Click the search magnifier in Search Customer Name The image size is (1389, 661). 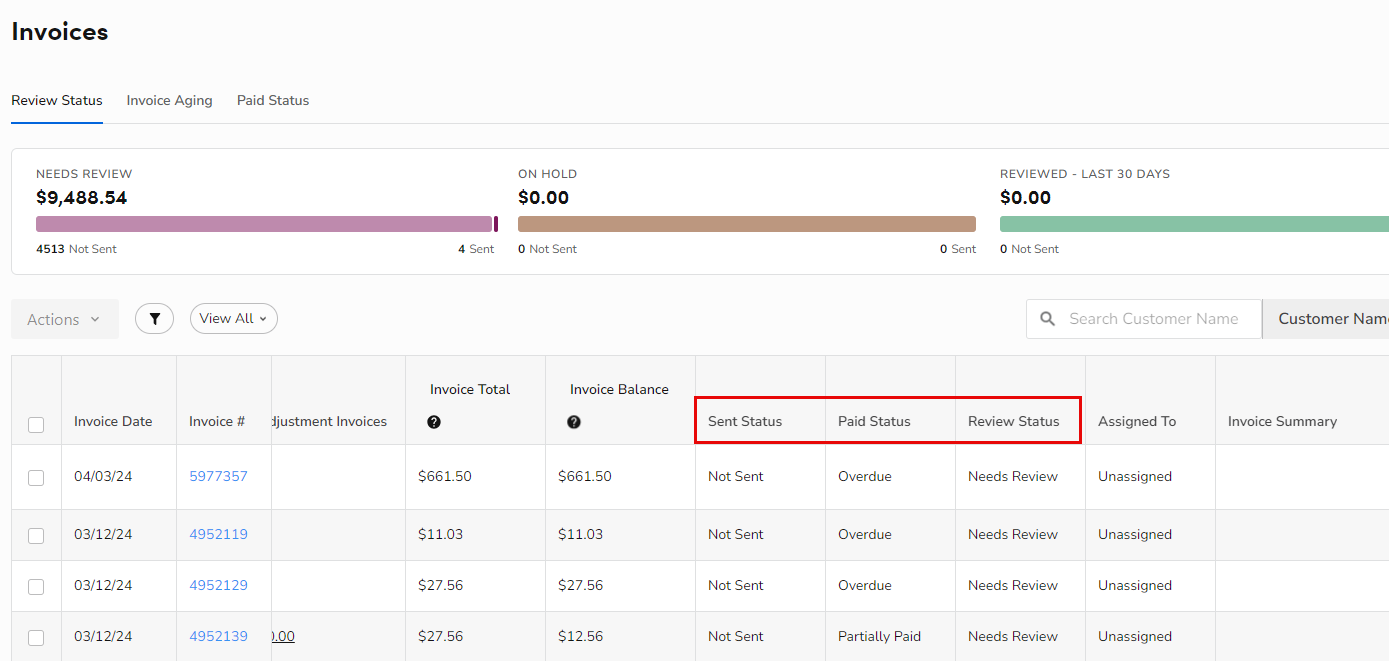click(x=1047, y=318)
